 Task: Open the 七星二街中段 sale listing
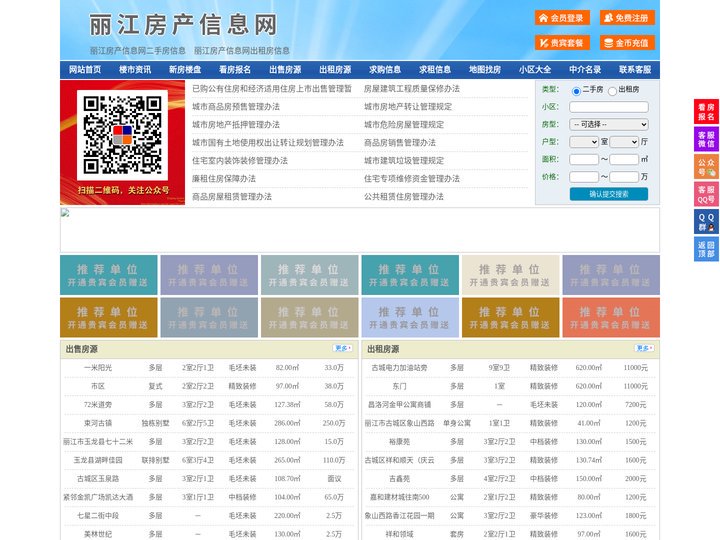tap(98, 516)
